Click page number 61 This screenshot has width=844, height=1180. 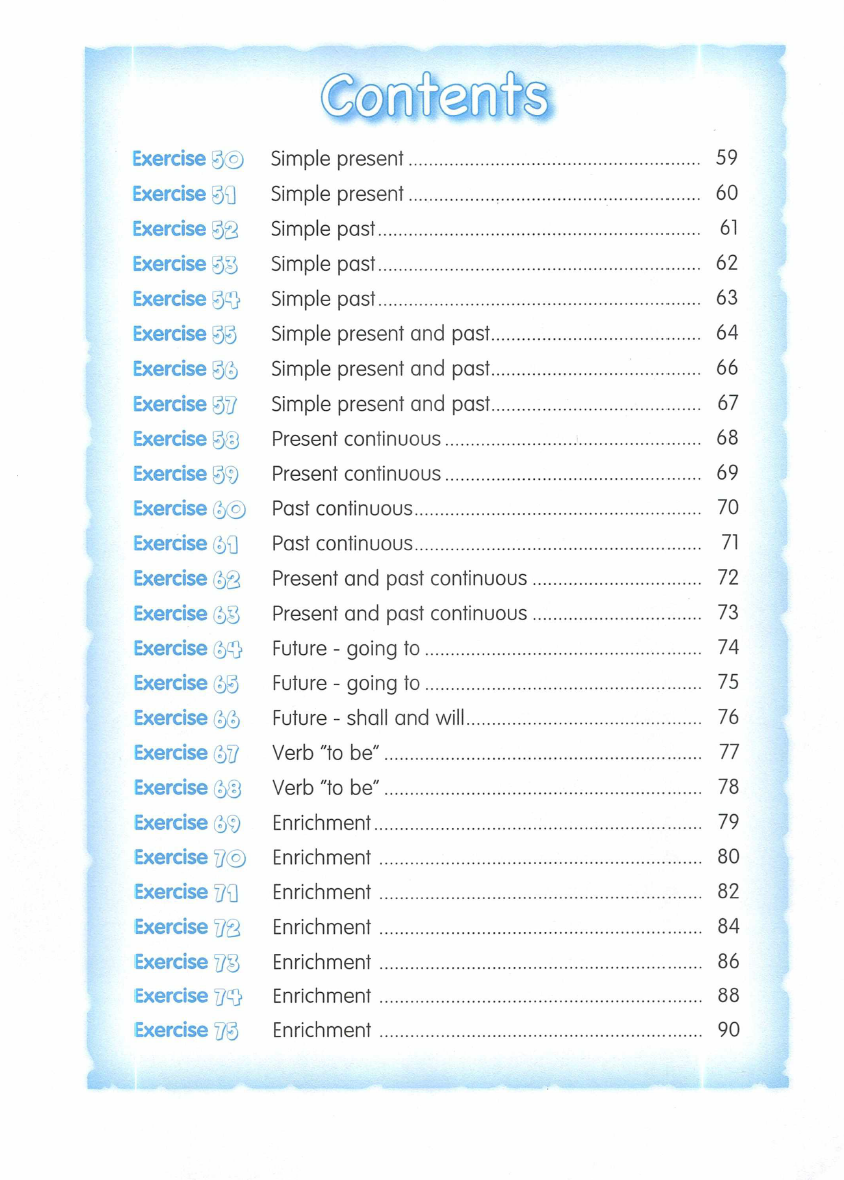click(x=729, y=228)
